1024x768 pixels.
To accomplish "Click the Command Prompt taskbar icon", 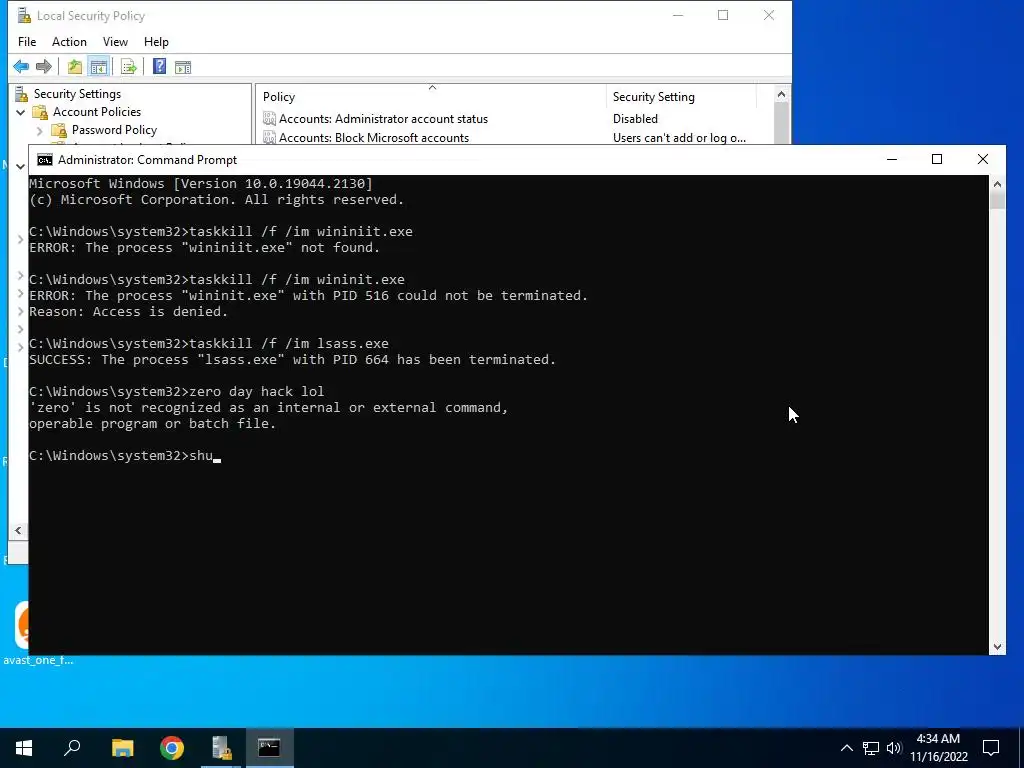I will pos(270,748).
